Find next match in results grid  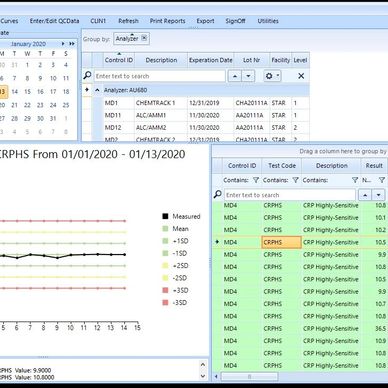click(379, 195)
